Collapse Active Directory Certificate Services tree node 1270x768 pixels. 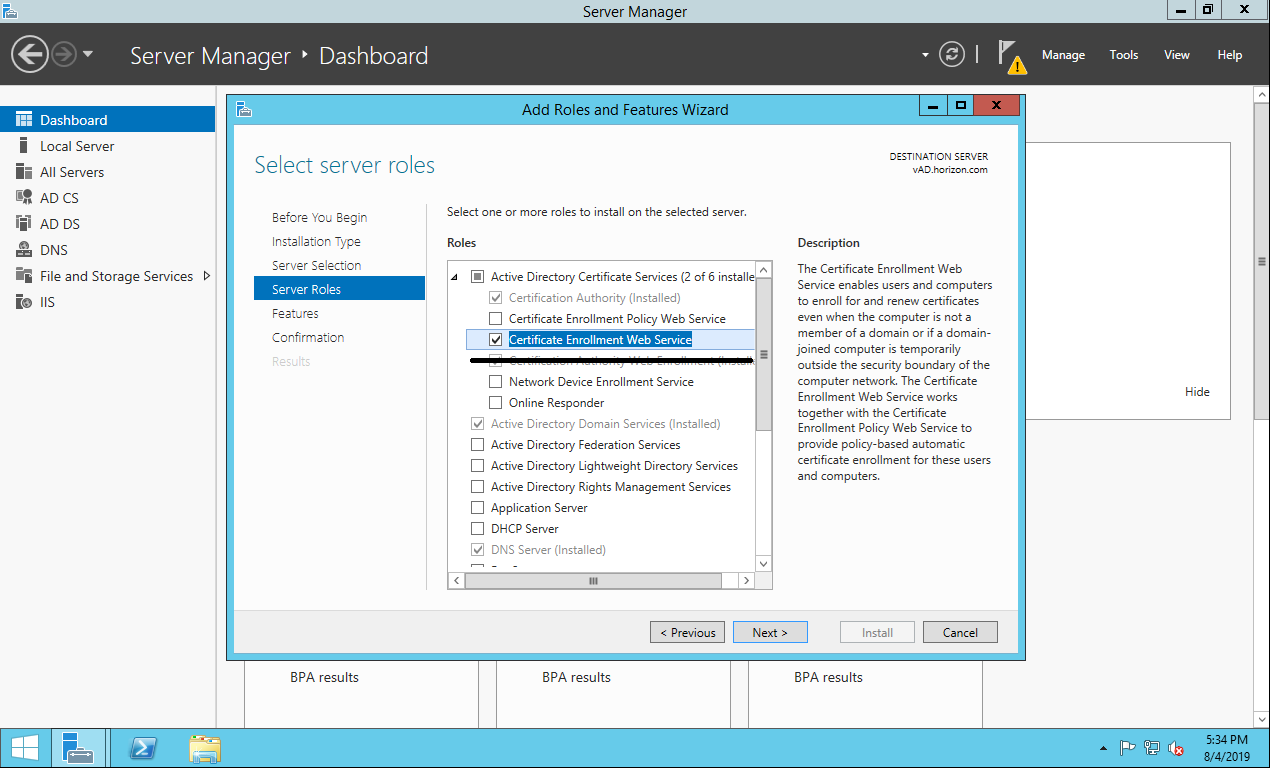coord(455,277)
